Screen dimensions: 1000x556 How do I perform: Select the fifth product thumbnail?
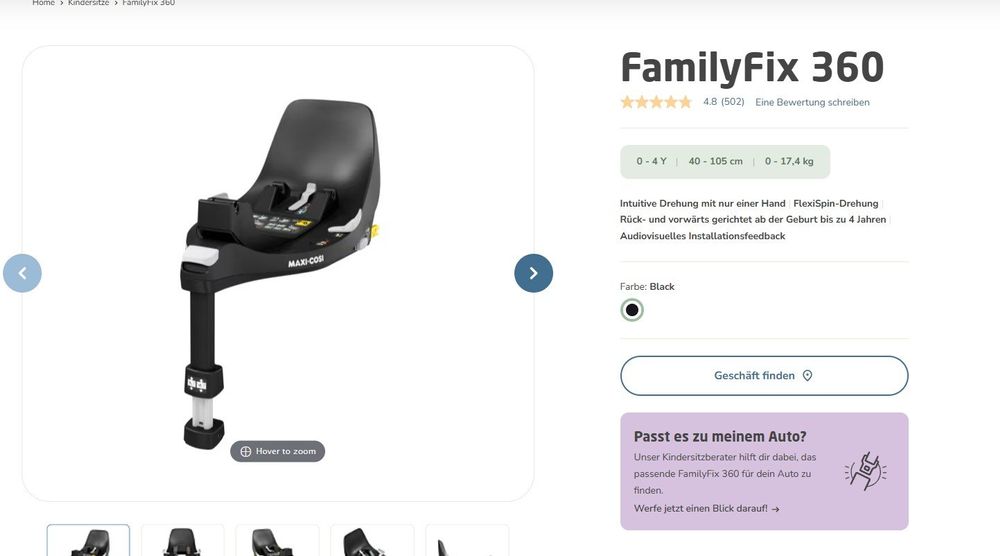pos(467,540)
